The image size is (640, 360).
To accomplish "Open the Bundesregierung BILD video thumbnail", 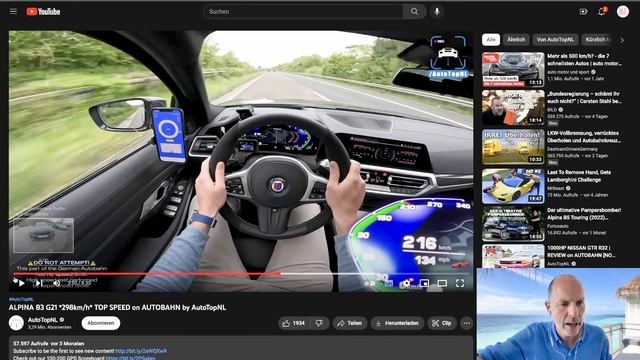I will click(x=513, y=107).
